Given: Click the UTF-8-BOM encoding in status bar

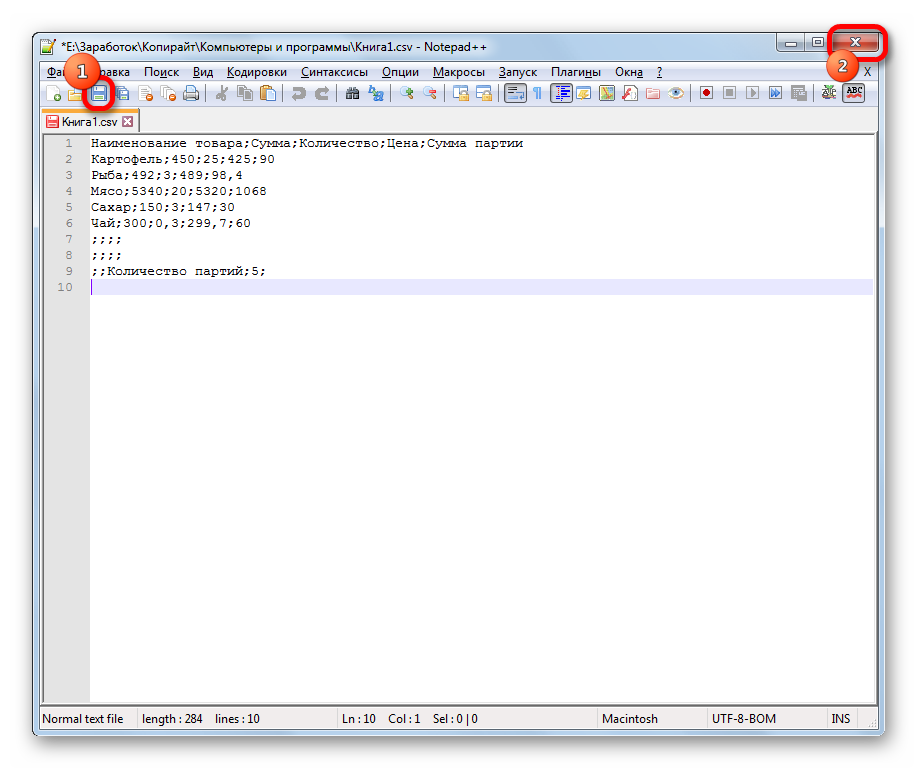Looking at the screenshot, I should tap(743, 718).
